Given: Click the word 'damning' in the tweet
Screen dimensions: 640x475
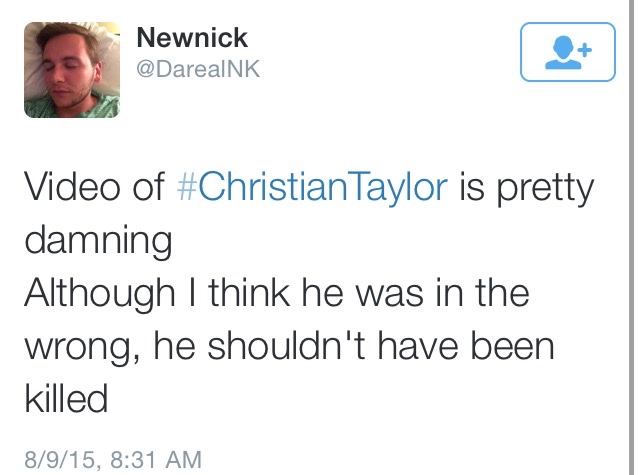Looking at the screenshot, I should 97,241.
